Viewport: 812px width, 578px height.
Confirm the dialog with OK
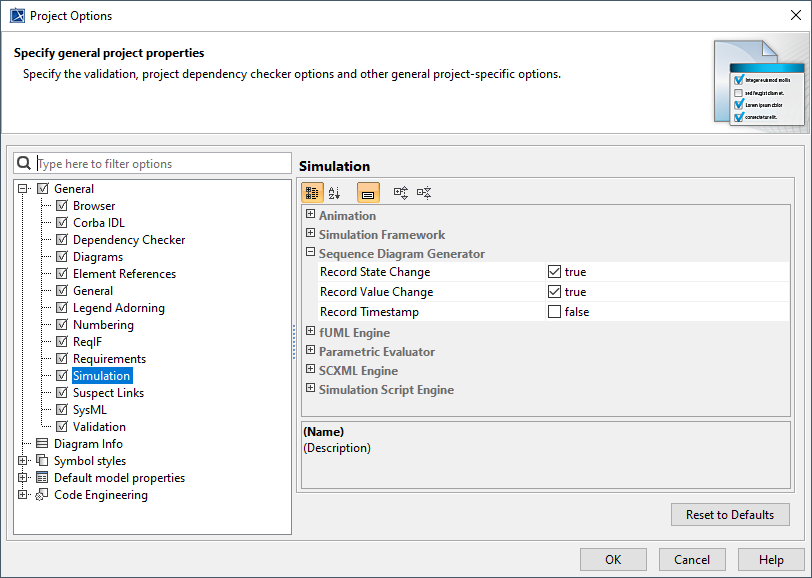613,560
